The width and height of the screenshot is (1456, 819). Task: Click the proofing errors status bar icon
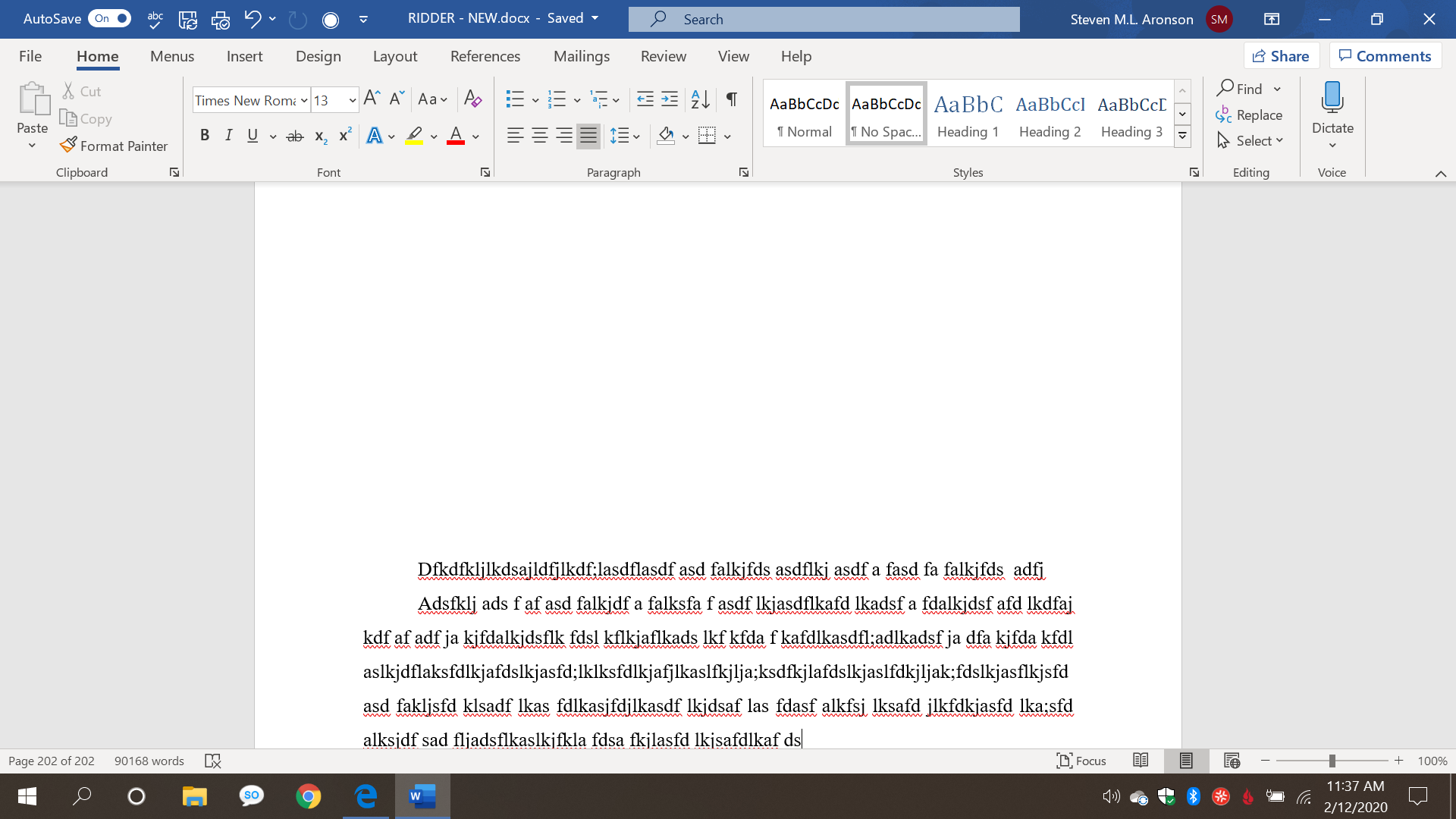pyautogui.click(x=213, y=761)
